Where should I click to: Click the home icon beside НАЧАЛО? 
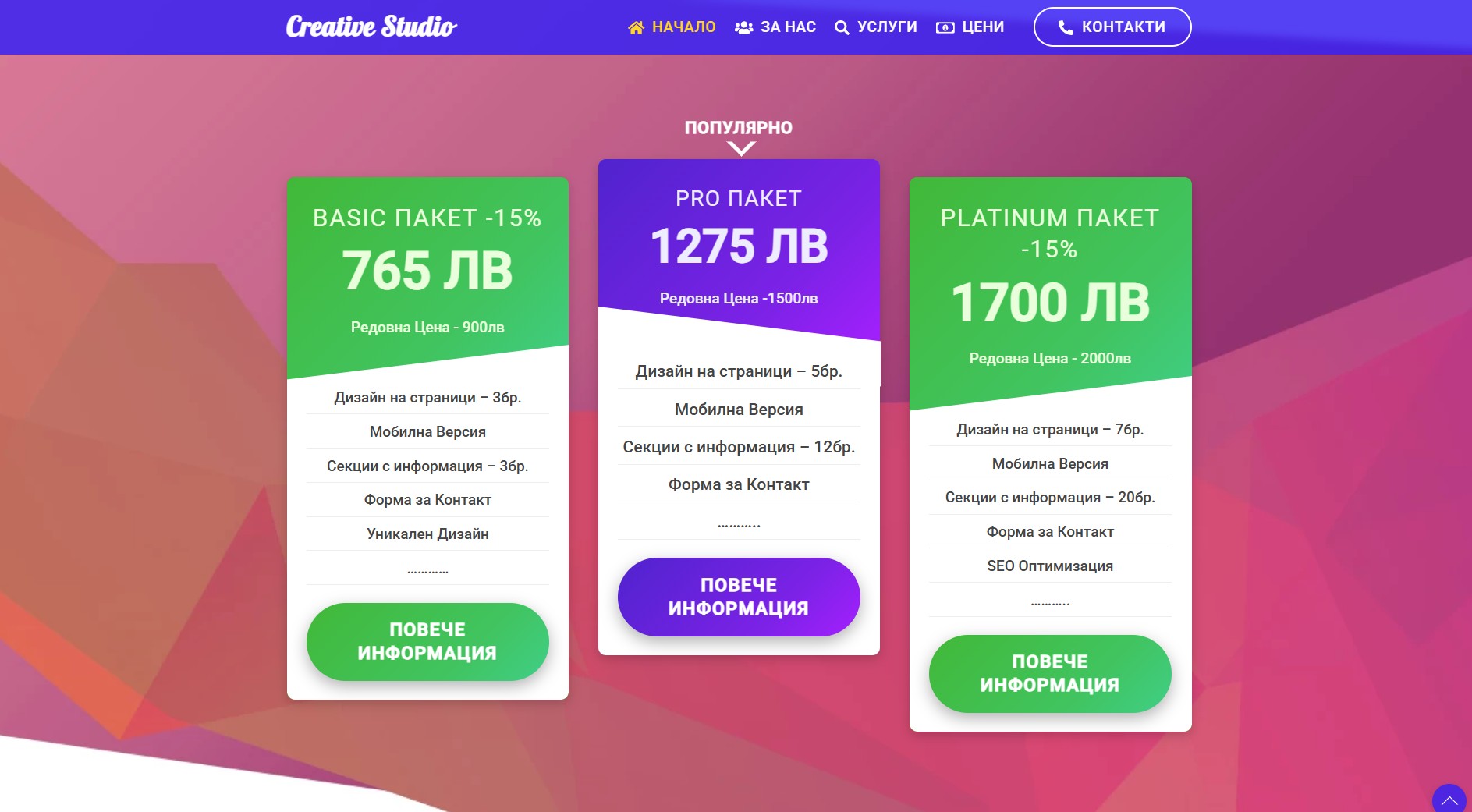pyautogui.click(x=636, y=27)
